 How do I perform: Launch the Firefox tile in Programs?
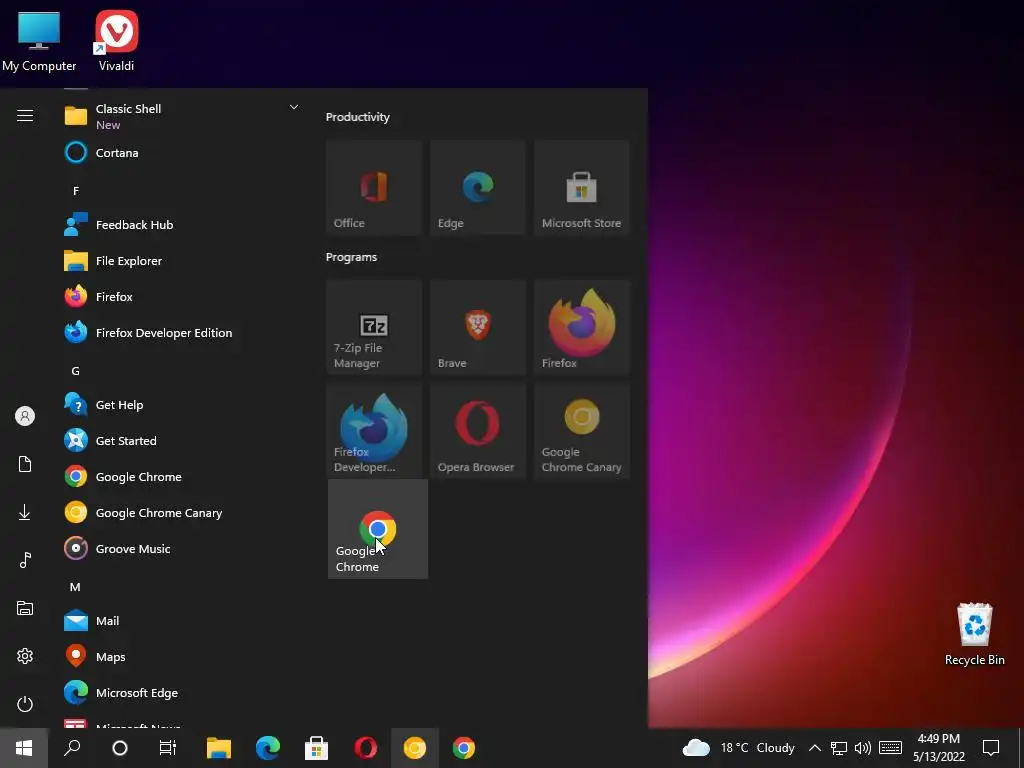pyautogui.click(x=581, y=327)
